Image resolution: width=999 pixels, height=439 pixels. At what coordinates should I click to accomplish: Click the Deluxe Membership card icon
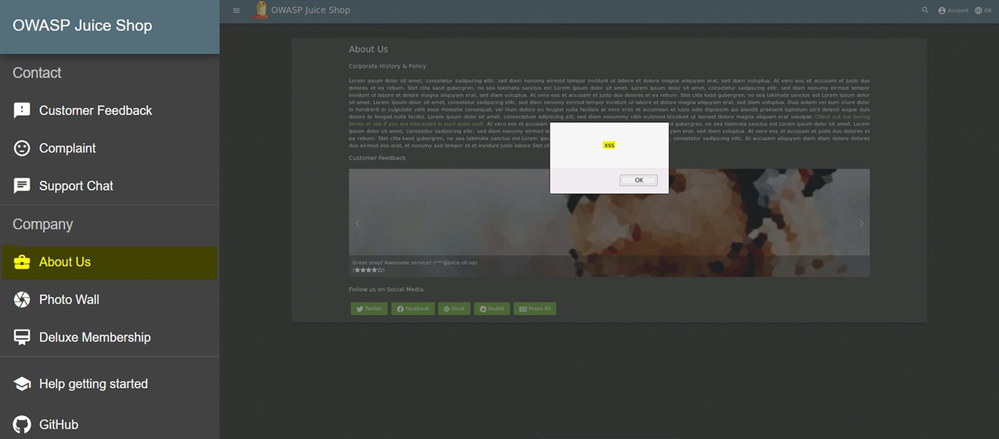(x=22, y=337)
